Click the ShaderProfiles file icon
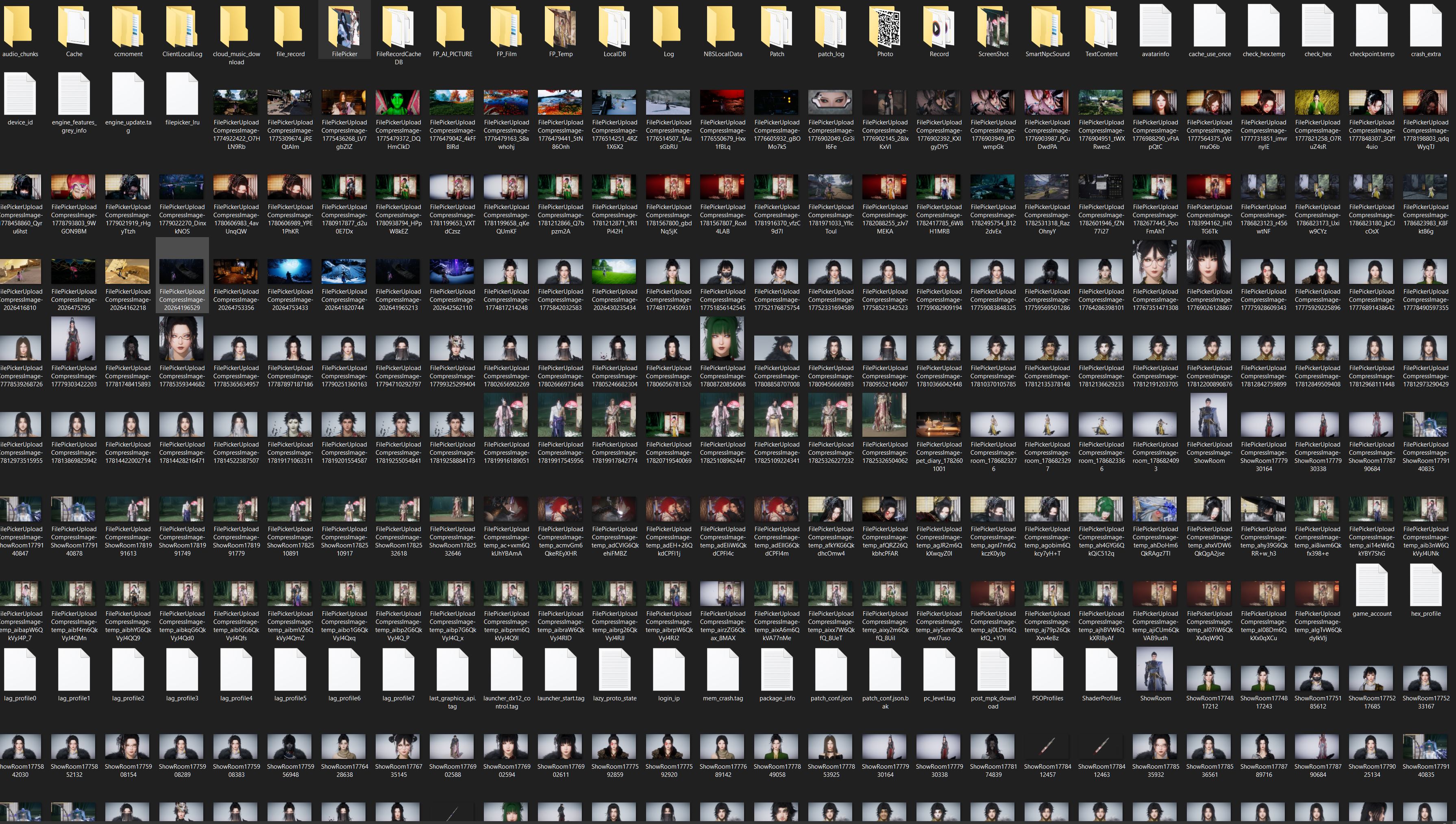 pyautogui.click(x=1101, y=669)
